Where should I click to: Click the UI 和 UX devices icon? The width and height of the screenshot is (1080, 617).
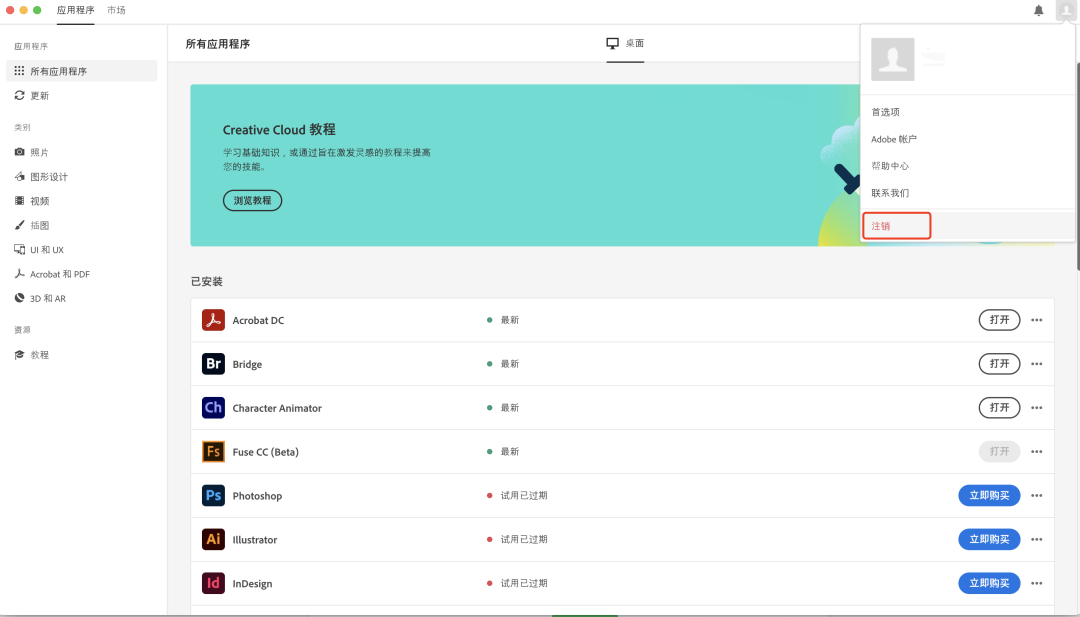19,249
